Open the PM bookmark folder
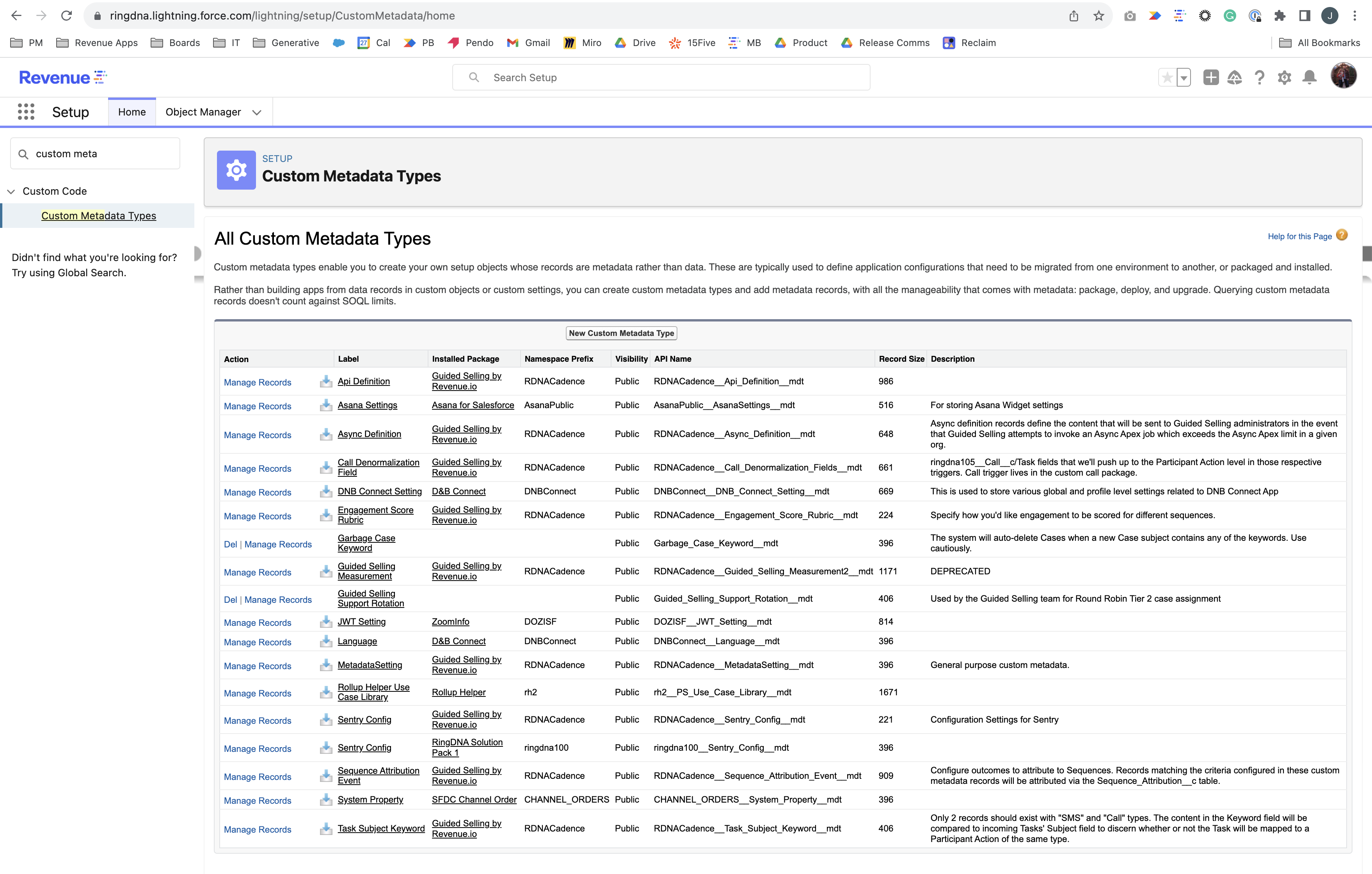The width and height of the screenshot is (1372, 874). click(x=27, y=43)
